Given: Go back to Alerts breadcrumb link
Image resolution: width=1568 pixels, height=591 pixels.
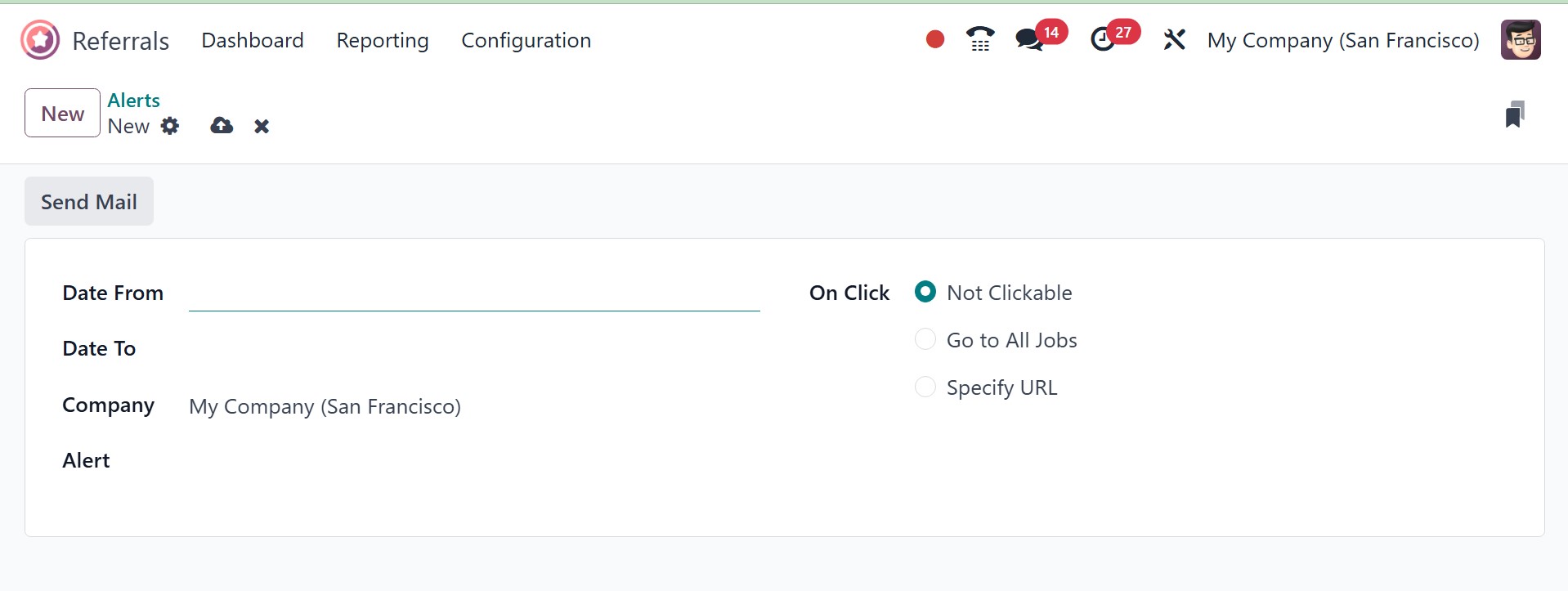Looking at the screenshot, I should coord(133,100).
